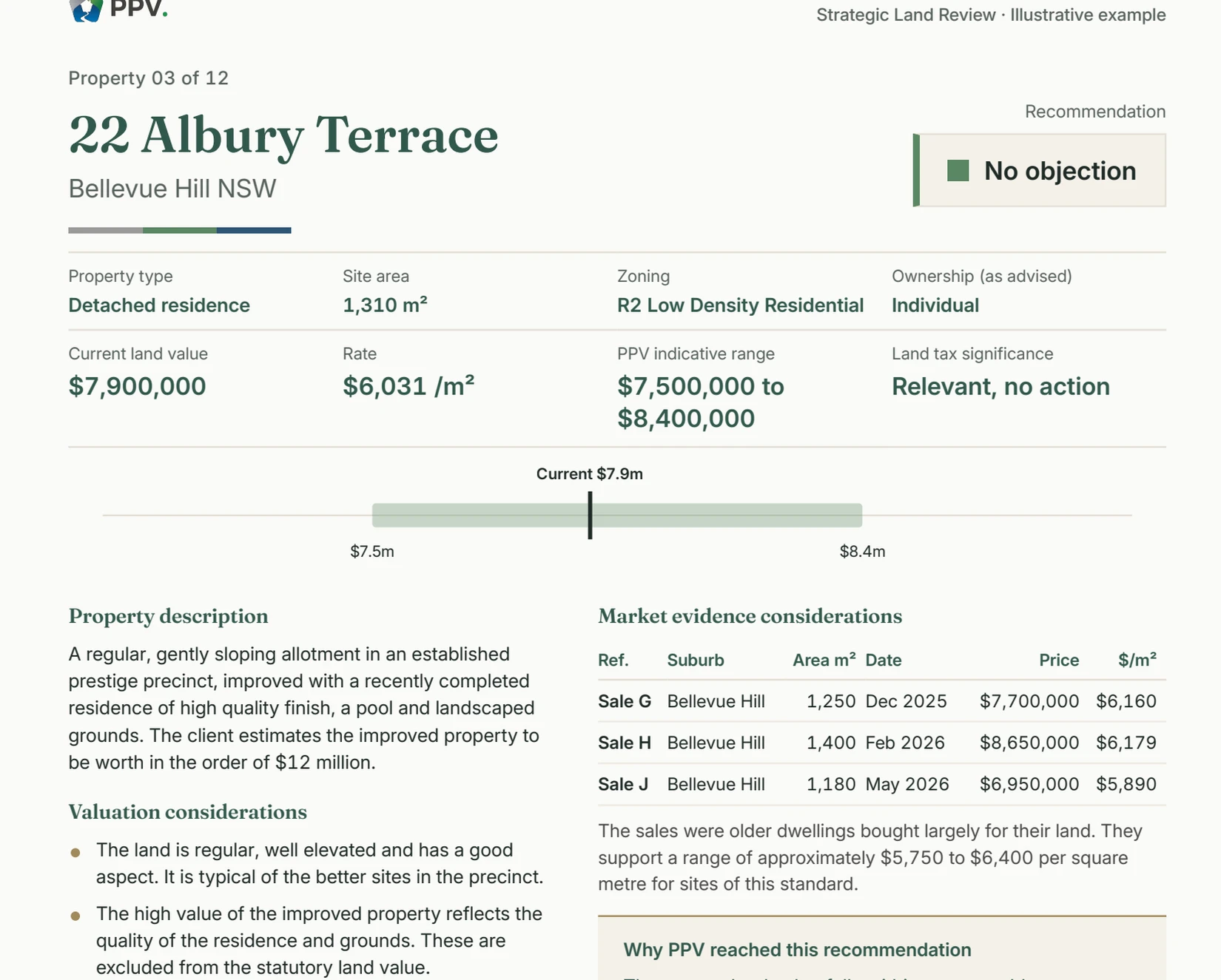Click the Sale H reference cell
Screen dimensions: 1221x980
pyautogui.click(x=625, y=743)
